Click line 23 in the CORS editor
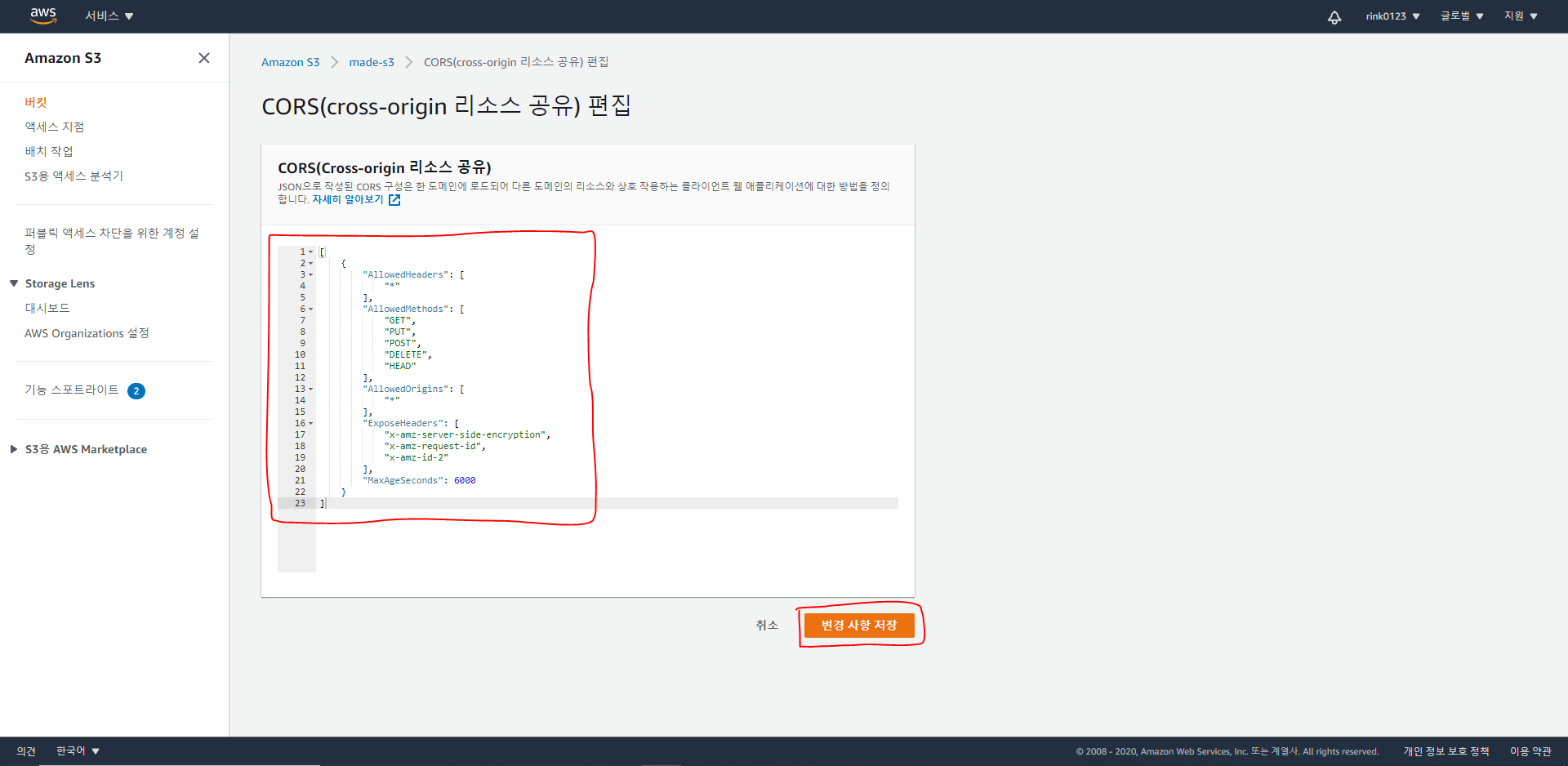 point(607,504)
